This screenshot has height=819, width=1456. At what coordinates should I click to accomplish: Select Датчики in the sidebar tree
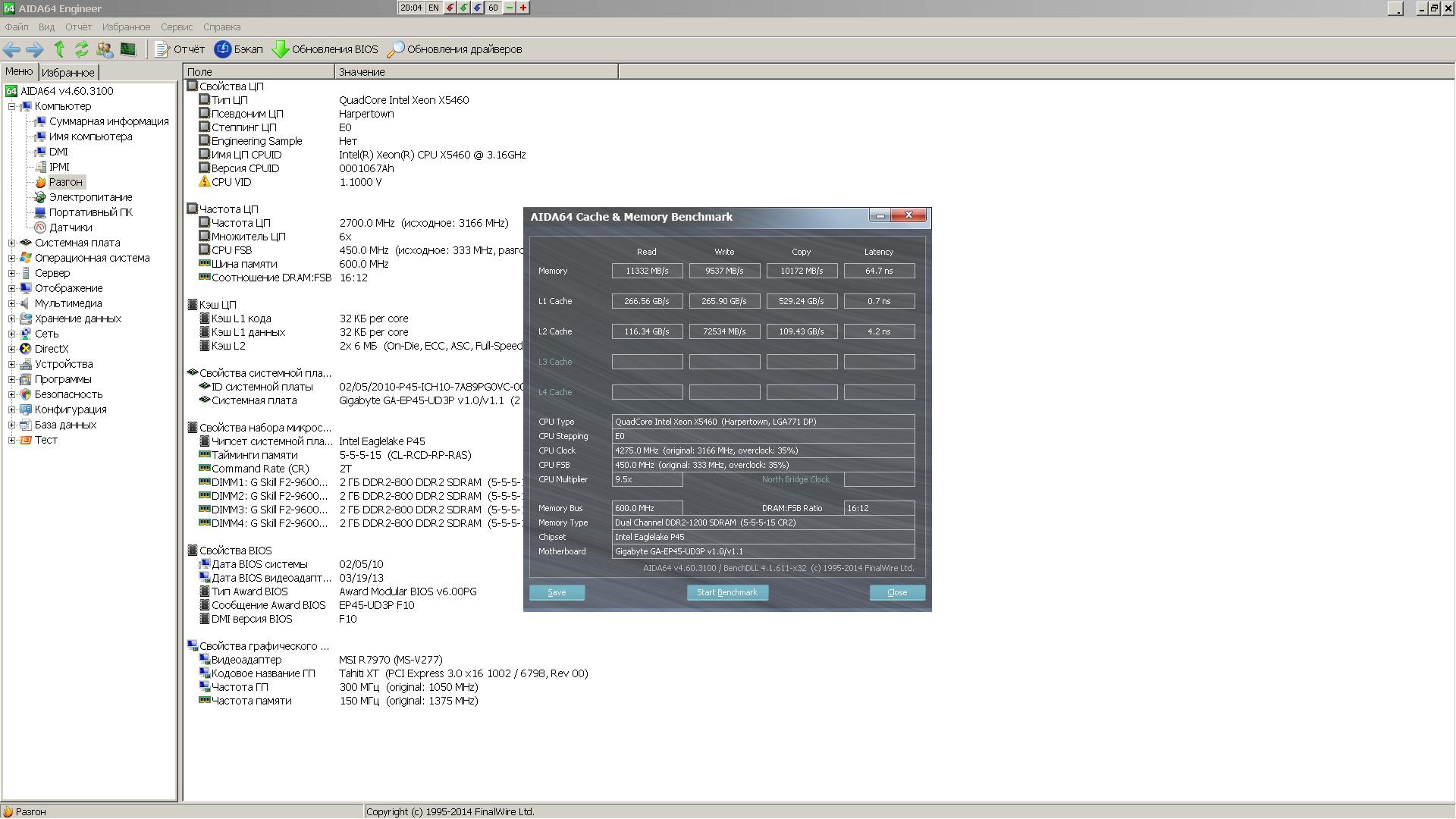pyautogui.click(x=71, y=227)
